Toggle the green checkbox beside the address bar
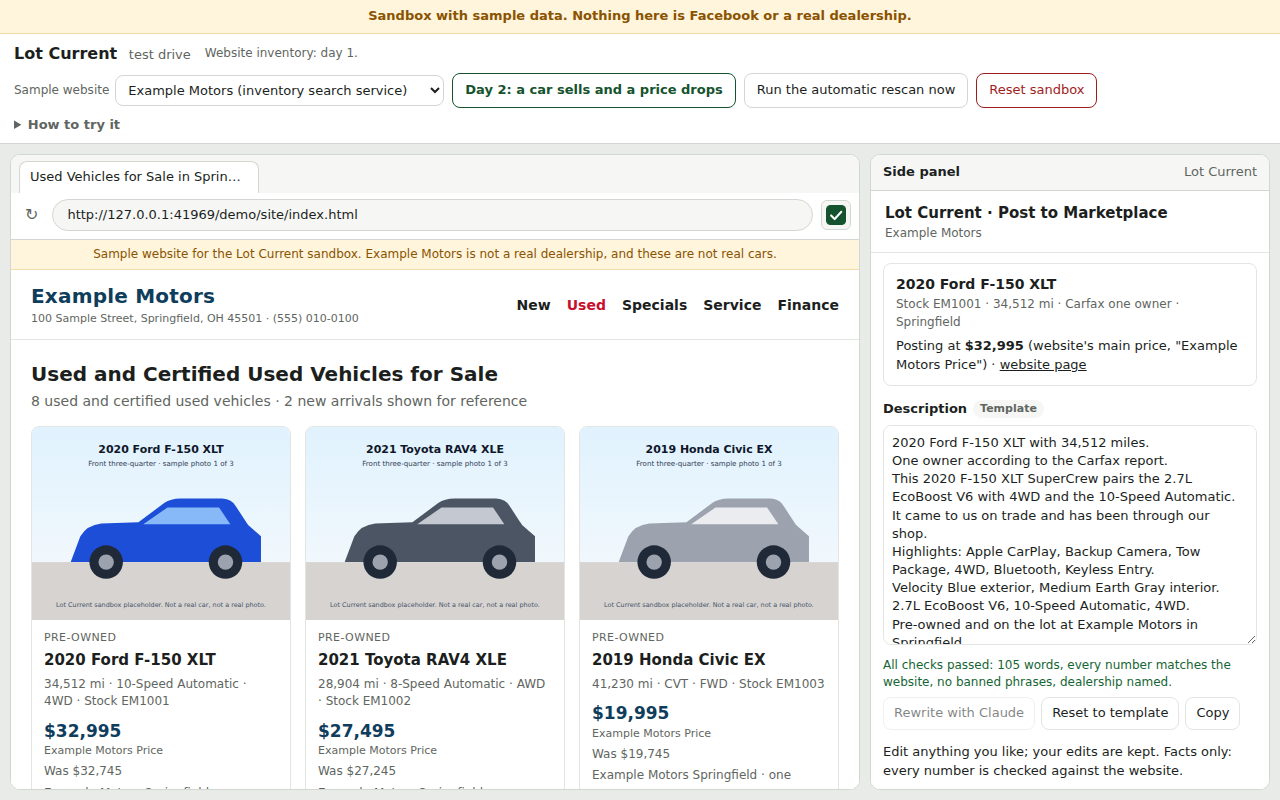The width and height of the screenshot is (1280, 800). 836,215
